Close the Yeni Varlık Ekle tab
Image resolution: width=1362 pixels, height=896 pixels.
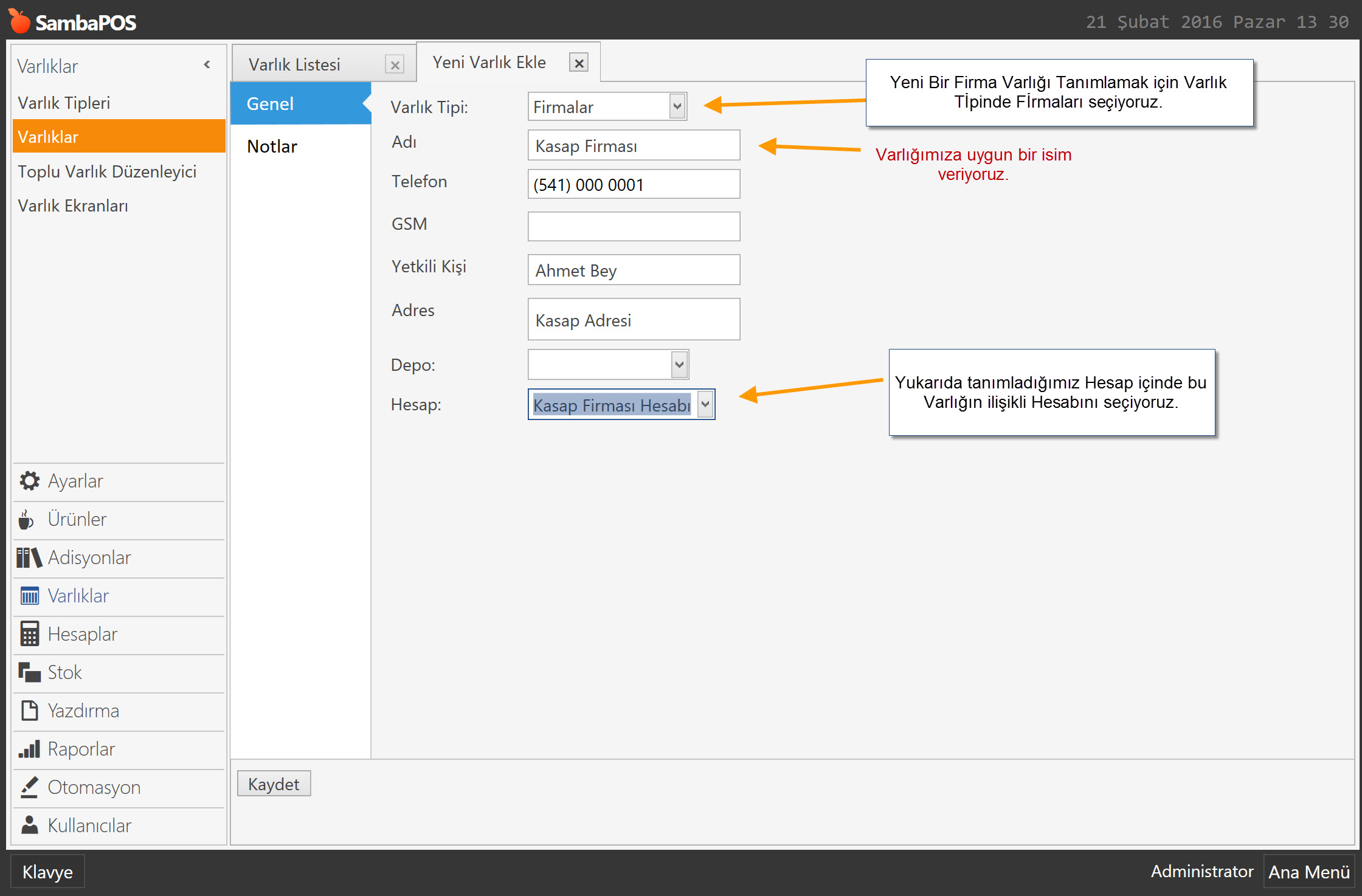(x=579, y=62)
